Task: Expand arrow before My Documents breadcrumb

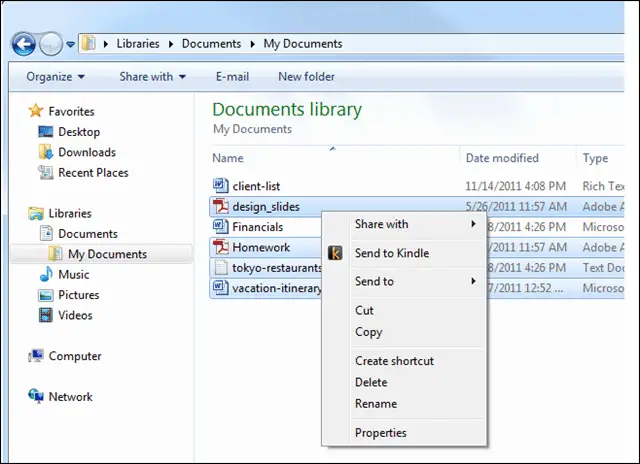Action: [253, 44]
